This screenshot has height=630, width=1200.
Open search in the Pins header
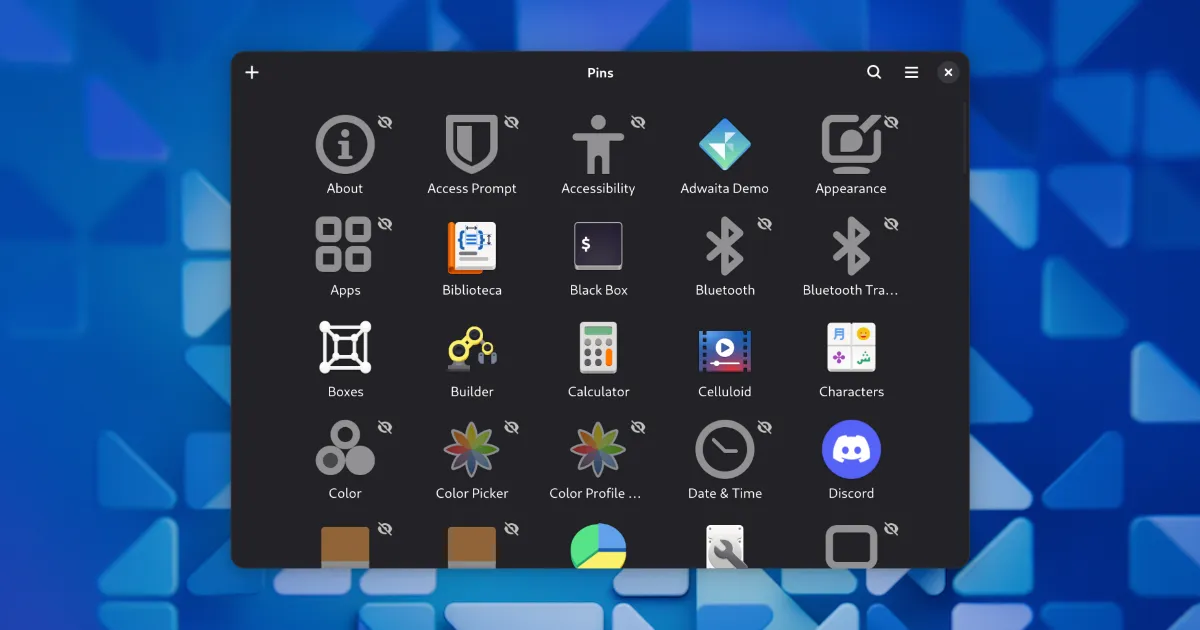(x=874, y=72)
